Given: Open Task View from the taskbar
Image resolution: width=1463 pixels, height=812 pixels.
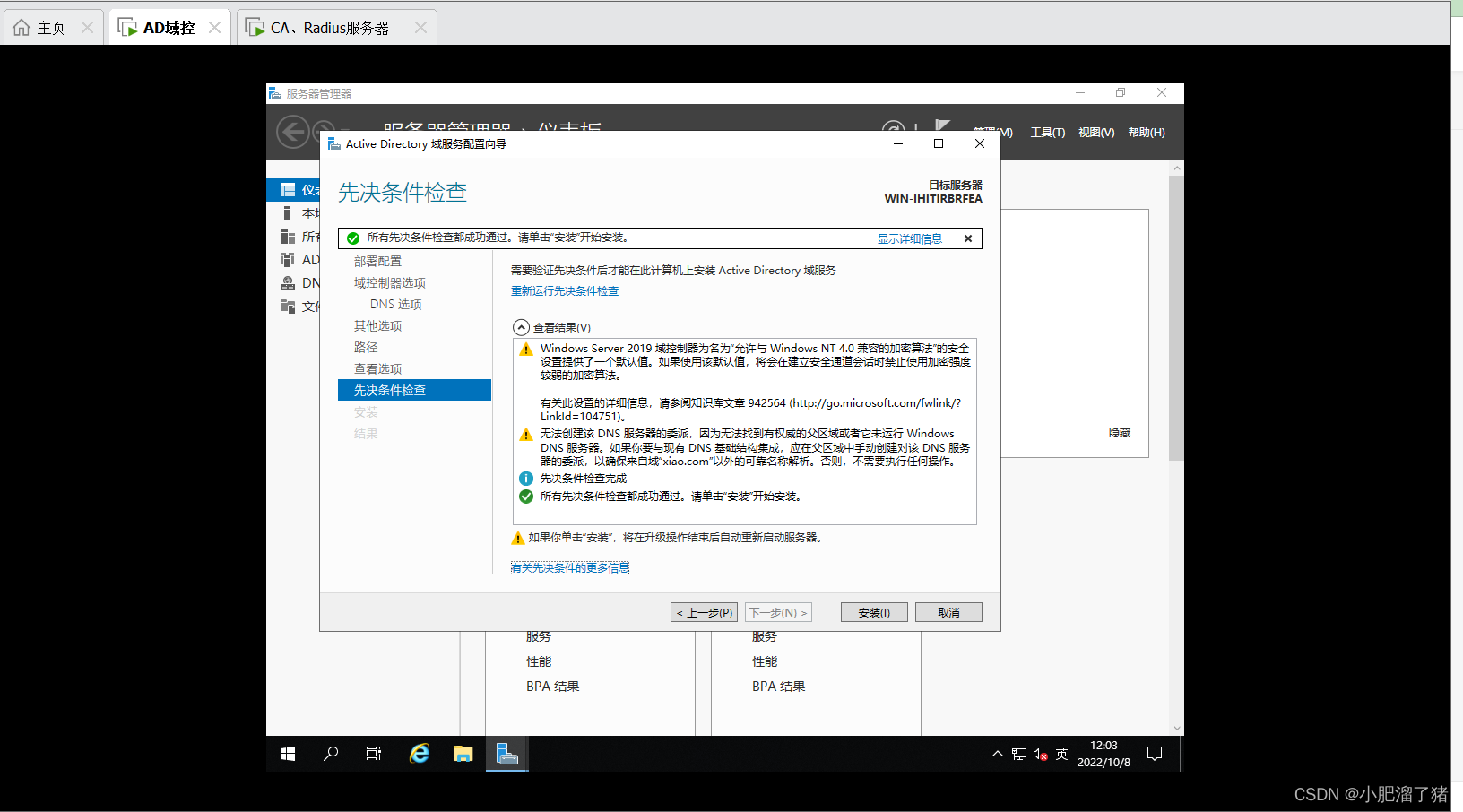Looking at the screenshot, I should pyautogui.click(x=374, y=755).
